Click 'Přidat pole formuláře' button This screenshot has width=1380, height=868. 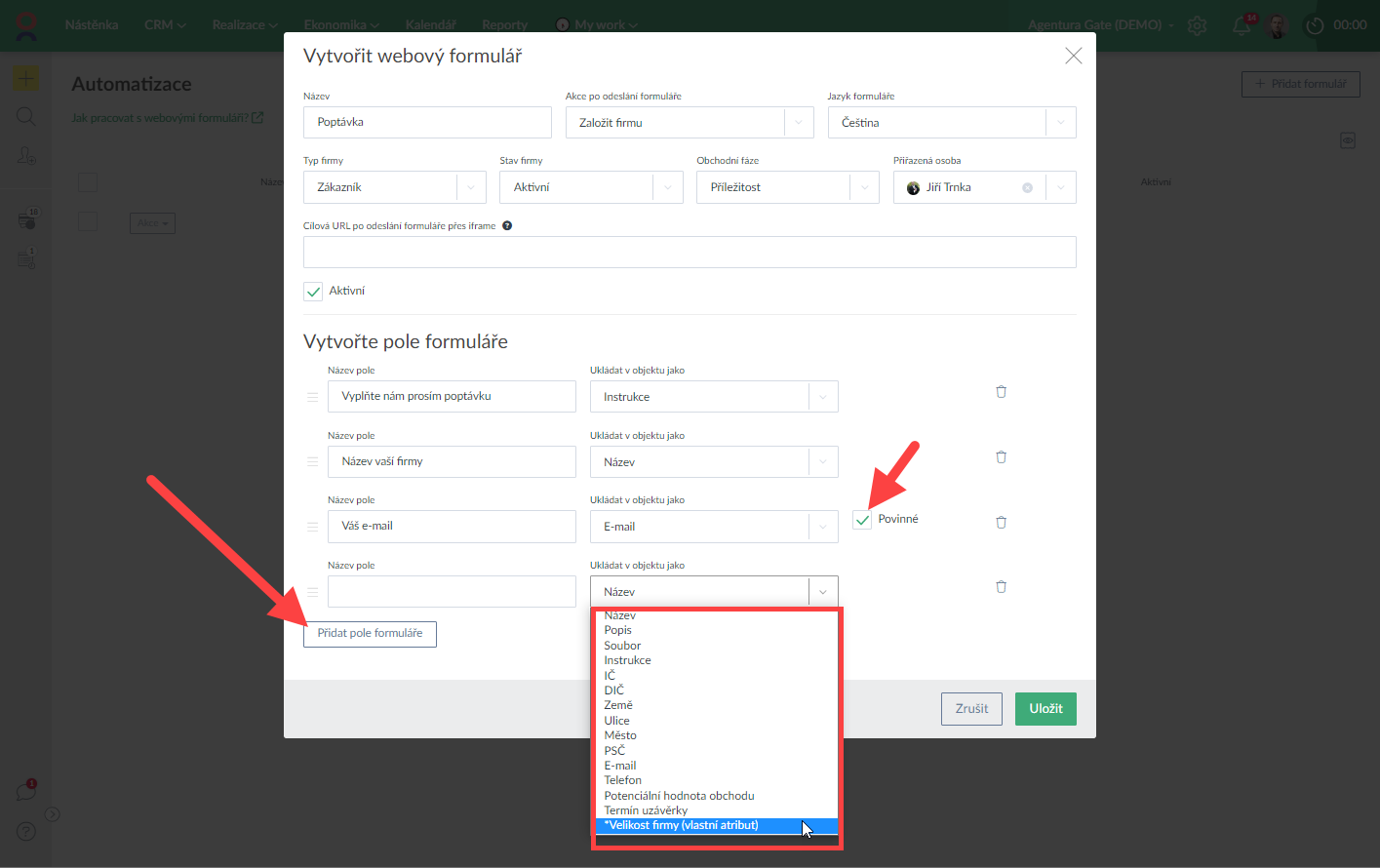(370, 634)
